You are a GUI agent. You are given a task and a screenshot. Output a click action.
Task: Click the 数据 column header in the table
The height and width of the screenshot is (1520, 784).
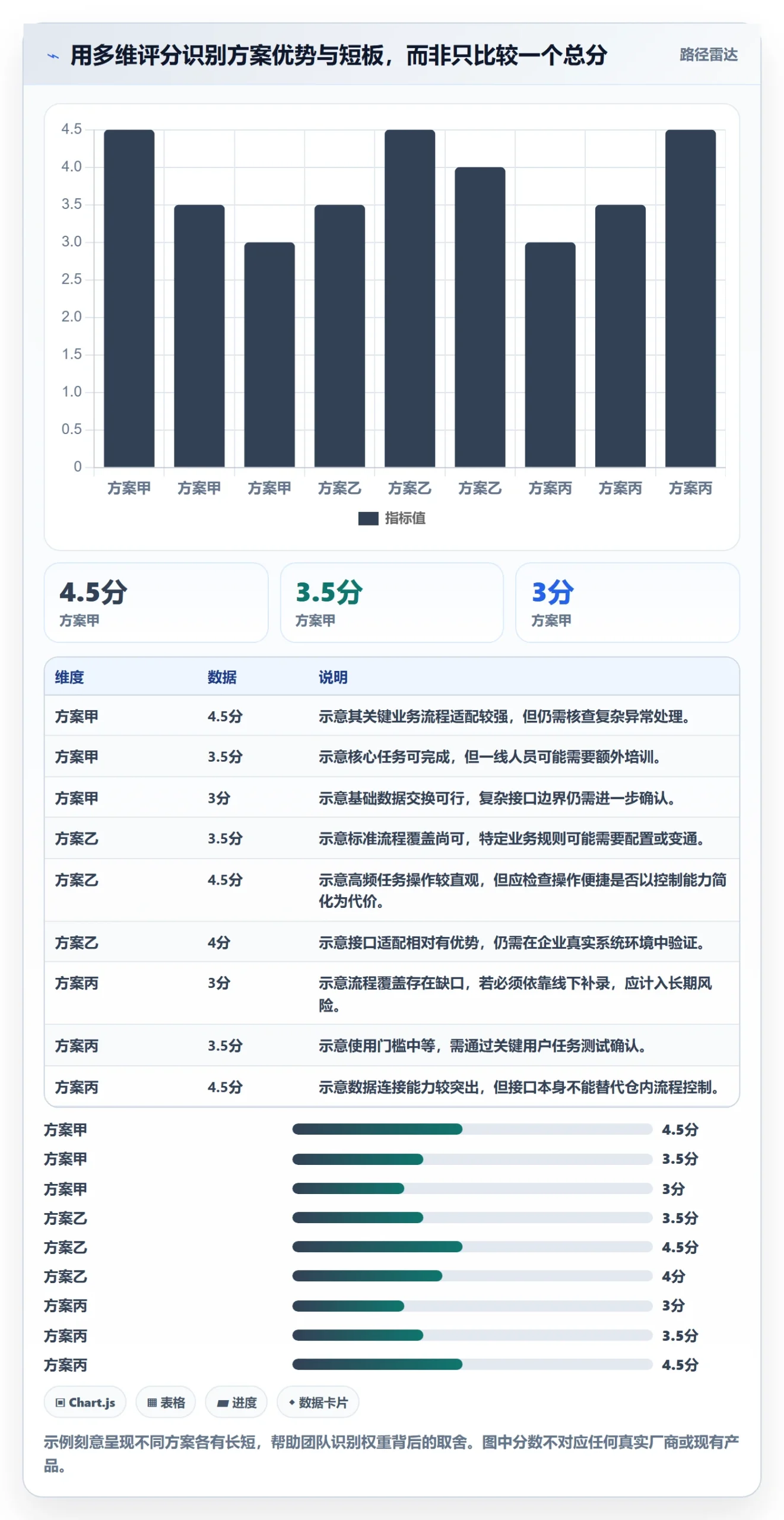pyautogui.click(x=222, y=677)
